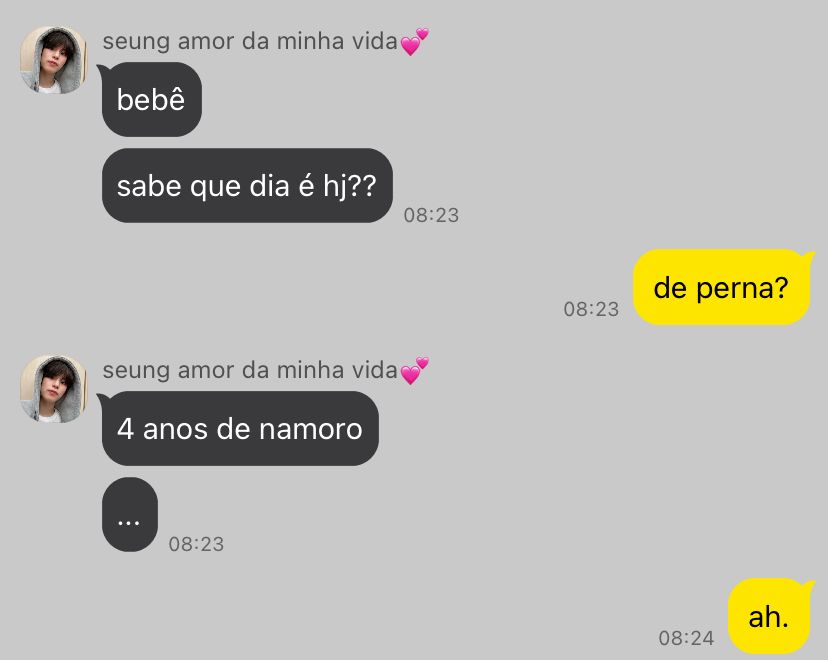Tap the sender name above 4 anos de namoro

pyautogui.click(x=250, y=370)
